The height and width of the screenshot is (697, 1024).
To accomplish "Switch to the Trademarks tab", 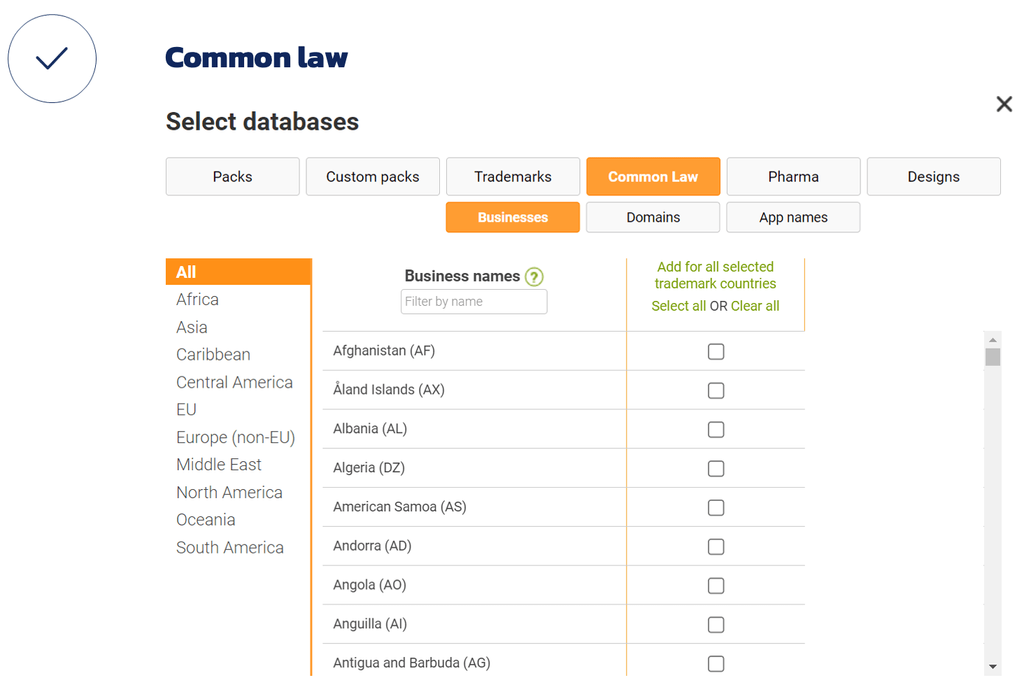I will (512, 176).
